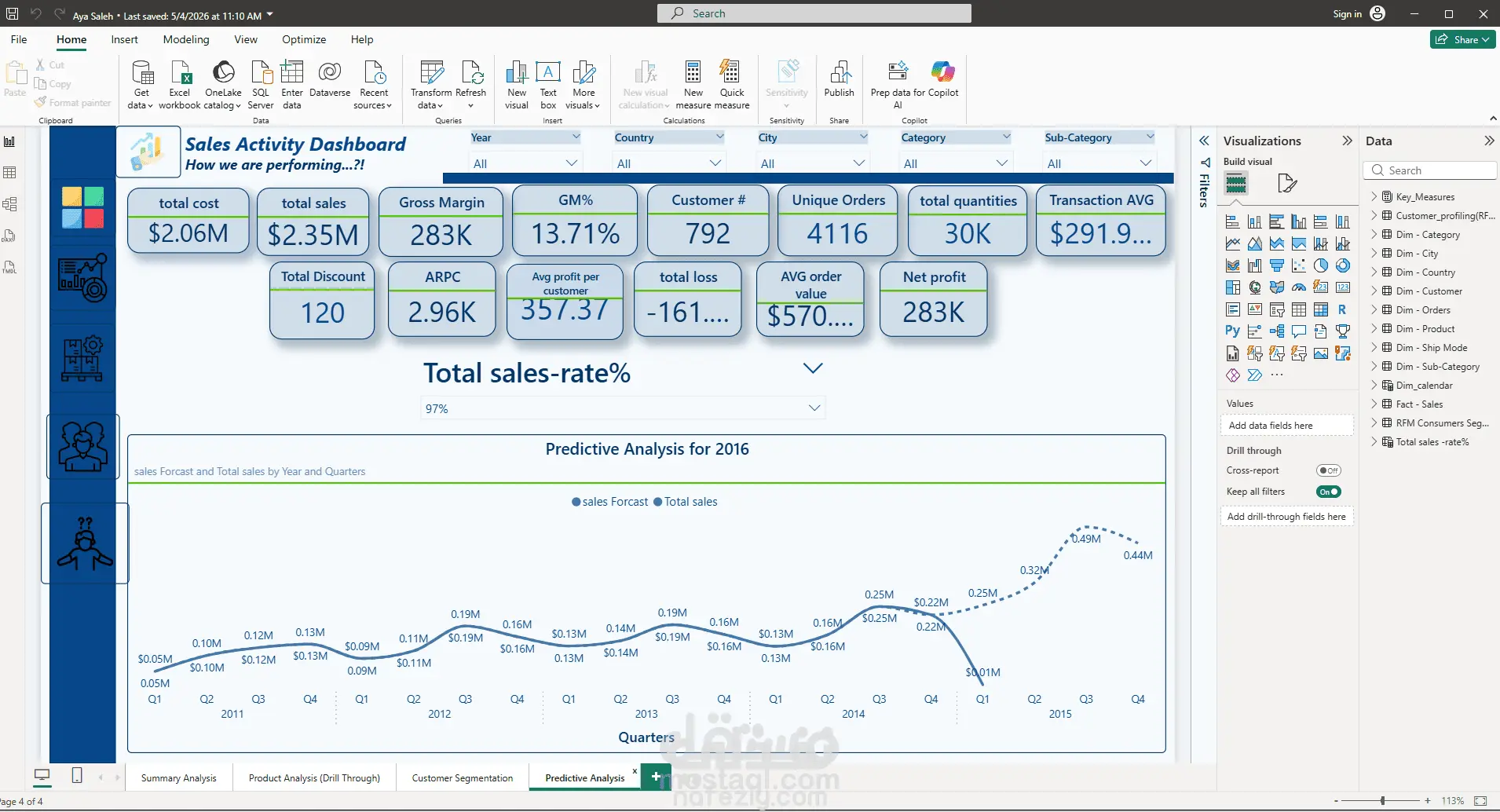The height and width of the screenshot is (812, 1500).
Task: Click the Publish ribbon icon
Action: (839, 79)
